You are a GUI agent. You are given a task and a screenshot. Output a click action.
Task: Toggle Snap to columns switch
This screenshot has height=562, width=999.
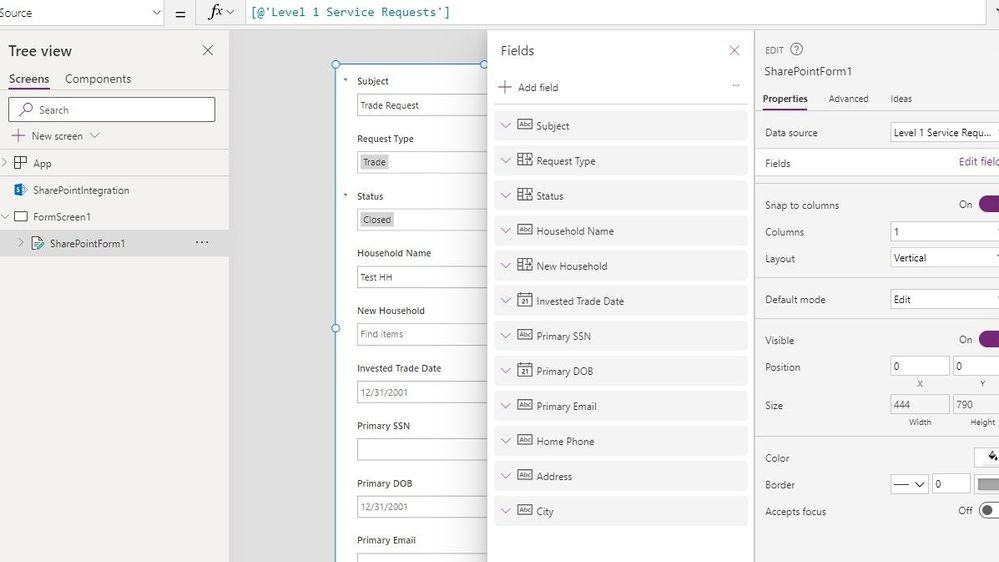987,205
